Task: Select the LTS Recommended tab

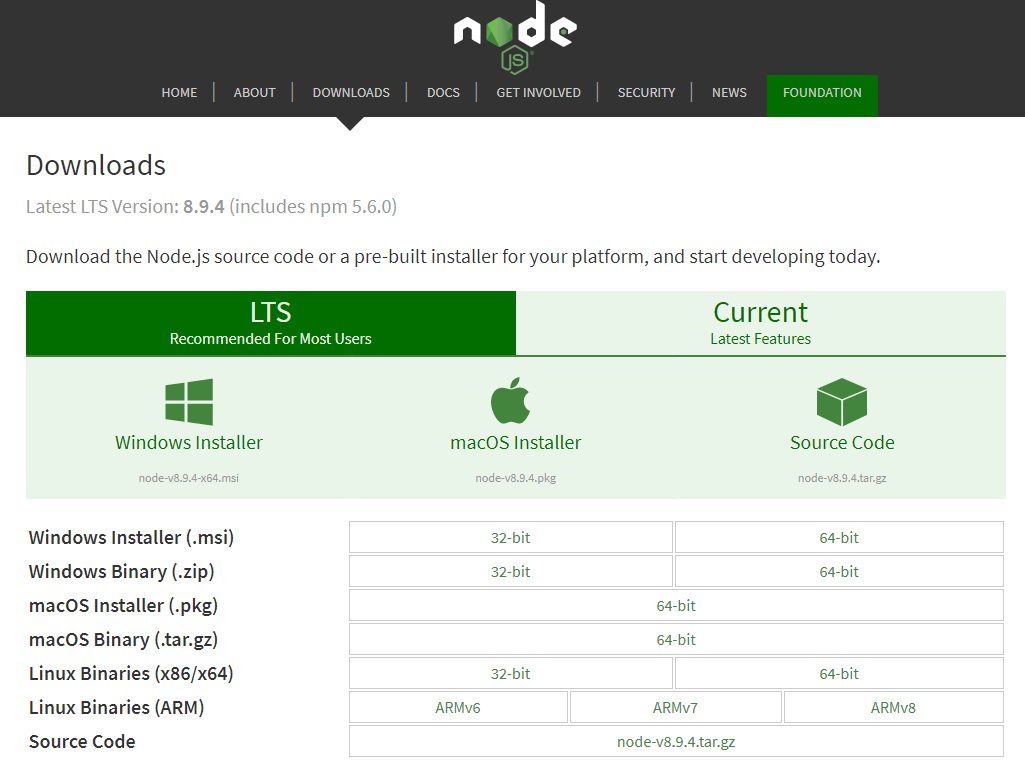Action: coord(271,323)
